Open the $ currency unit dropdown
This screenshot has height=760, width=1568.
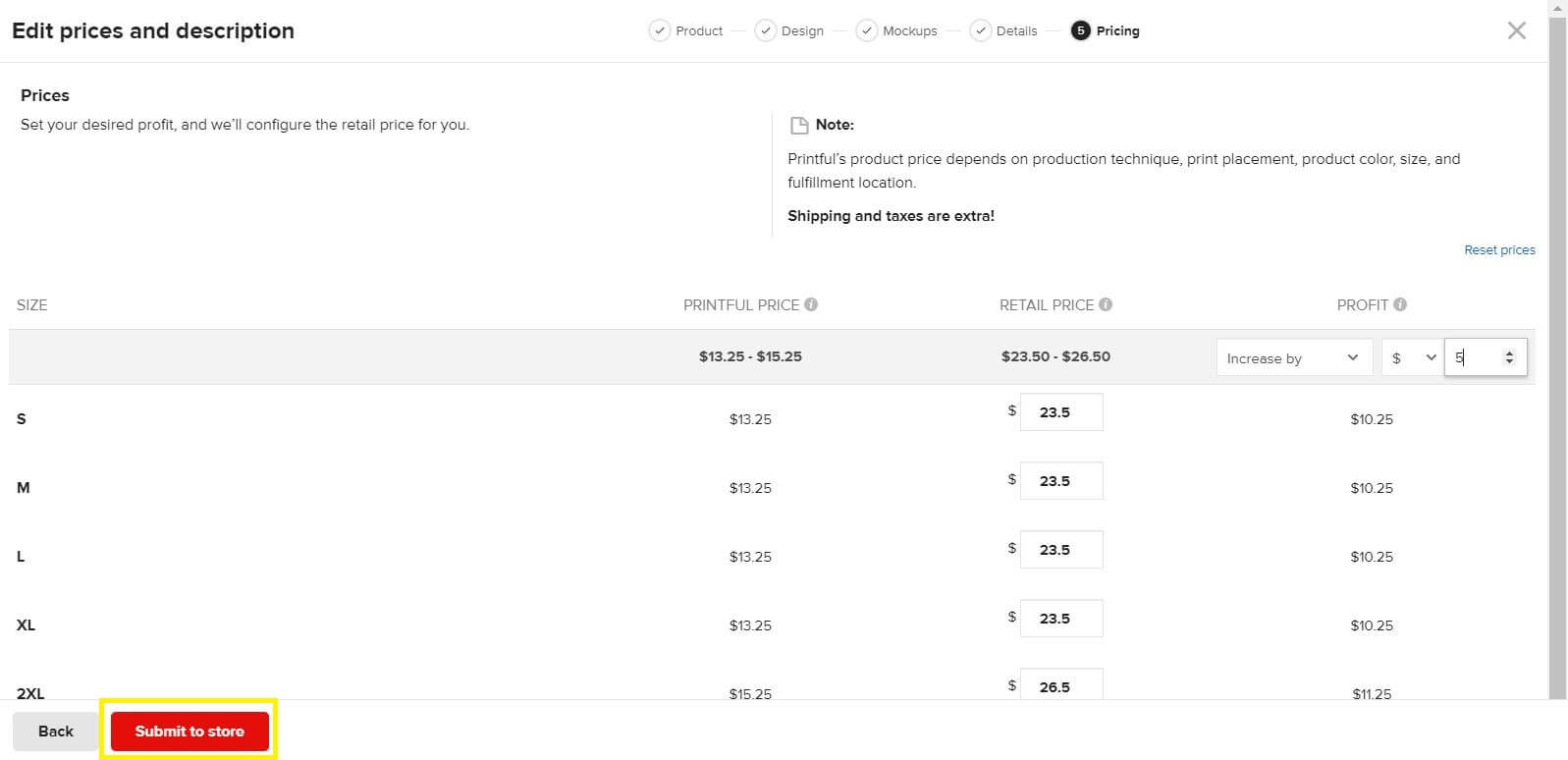tap(1412, 357)
